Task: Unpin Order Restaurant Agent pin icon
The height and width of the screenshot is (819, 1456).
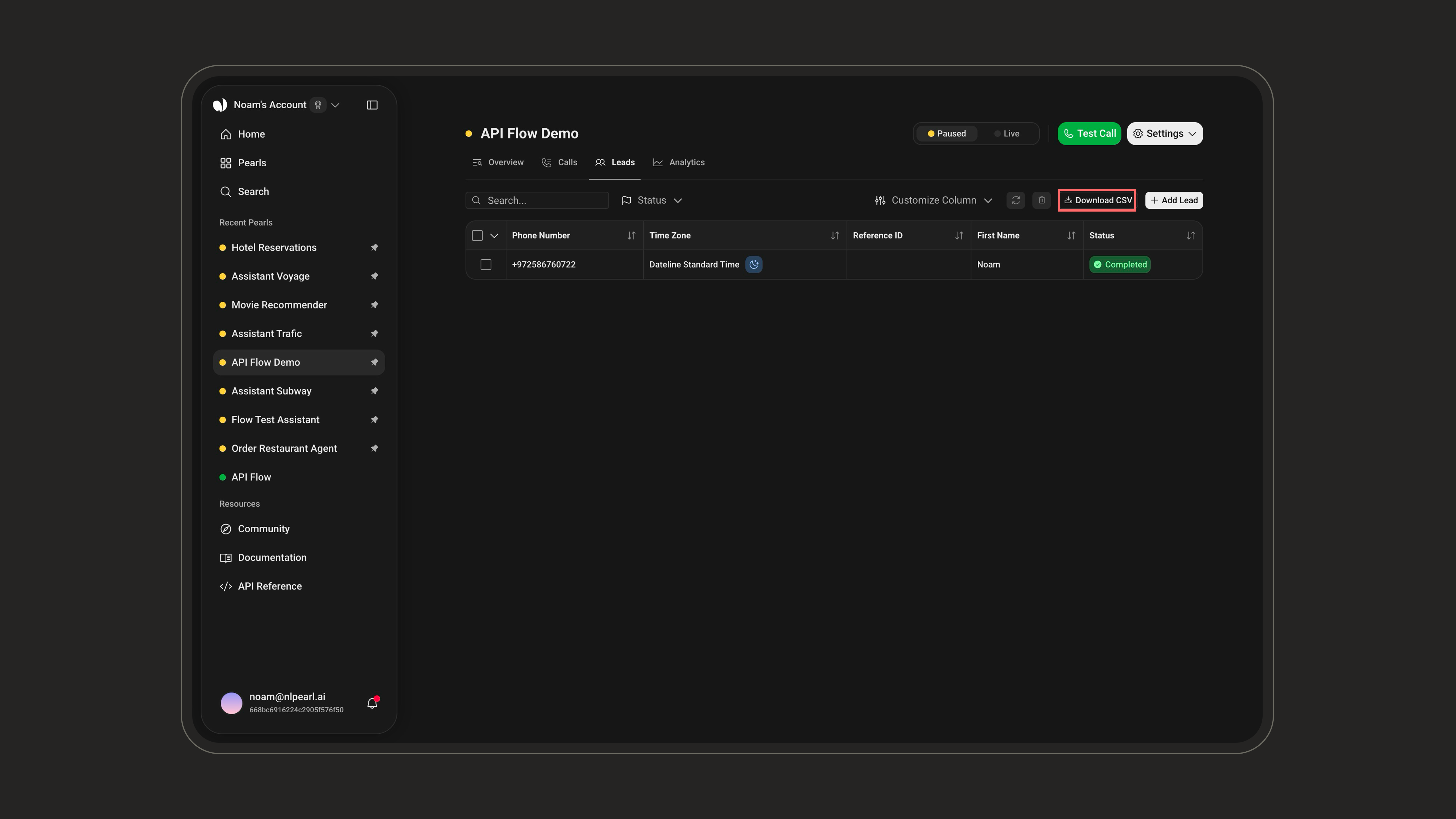Action: [x=374, y=448]
